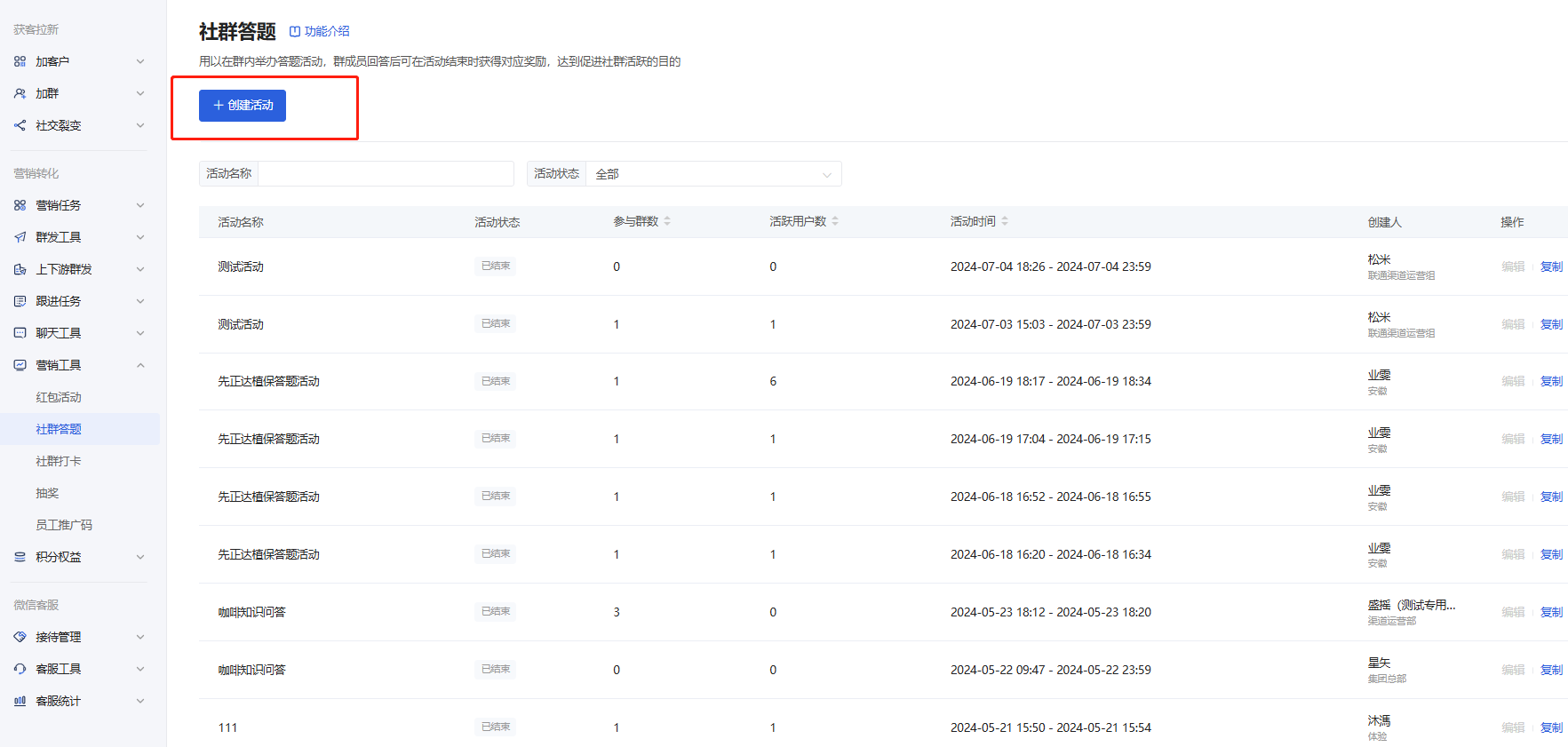The image size is (1568, 747).
Task: Focus the 活动名称 search input
Action: [386, 174]
